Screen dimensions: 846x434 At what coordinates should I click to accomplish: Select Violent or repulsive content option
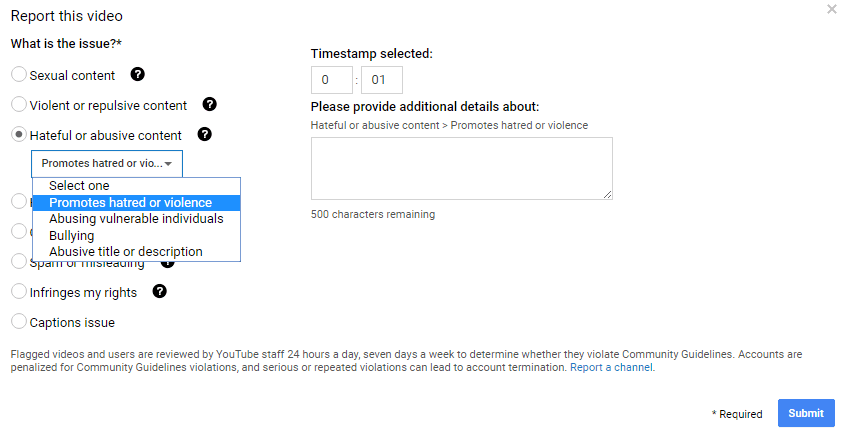pos(19,105)
